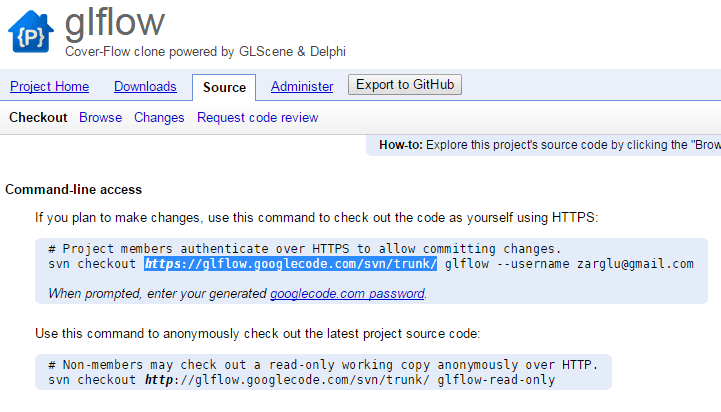
Task: Click Request code review link
Action: click(x=258, y=118)
